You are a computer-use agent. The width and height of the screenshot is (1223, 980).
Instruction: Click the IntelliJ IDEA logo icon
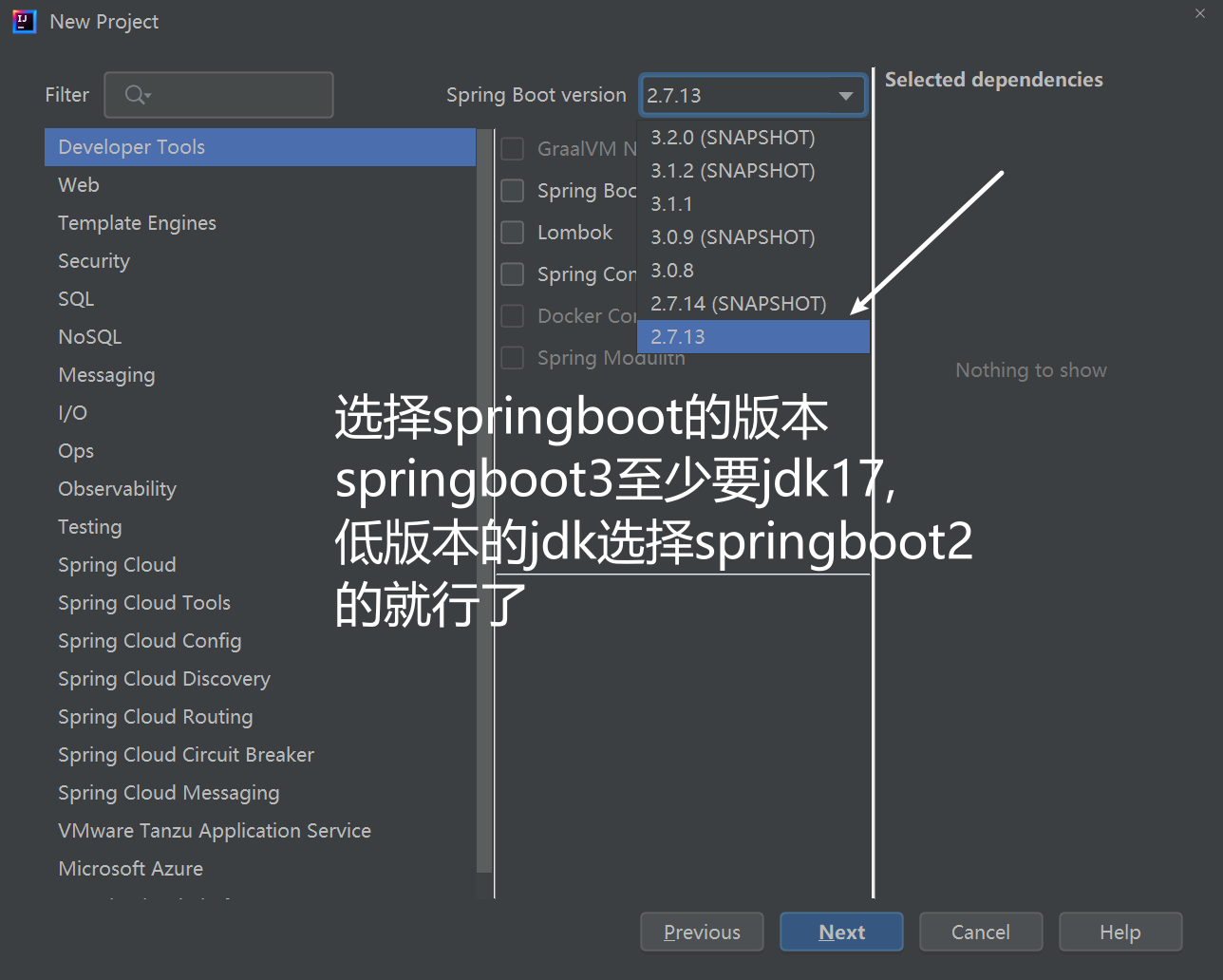[24, 21]
